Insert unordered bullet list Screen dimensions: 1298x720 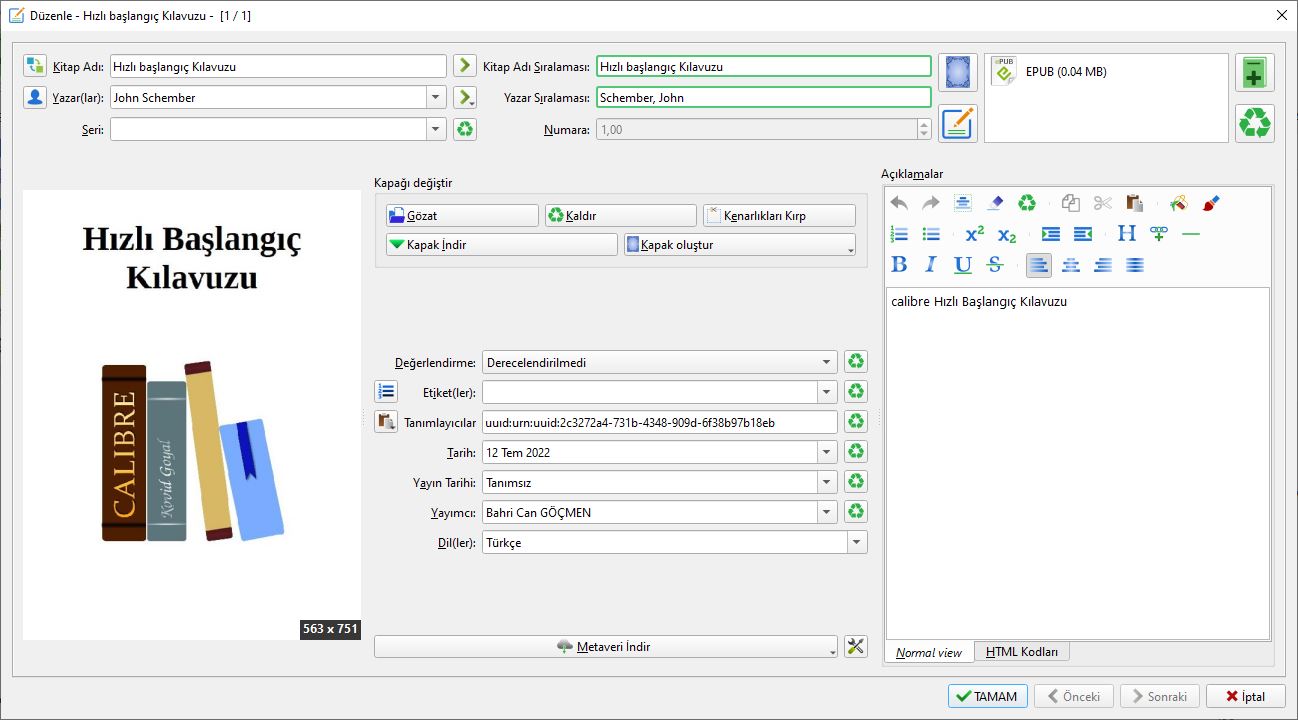click(930, 234)
